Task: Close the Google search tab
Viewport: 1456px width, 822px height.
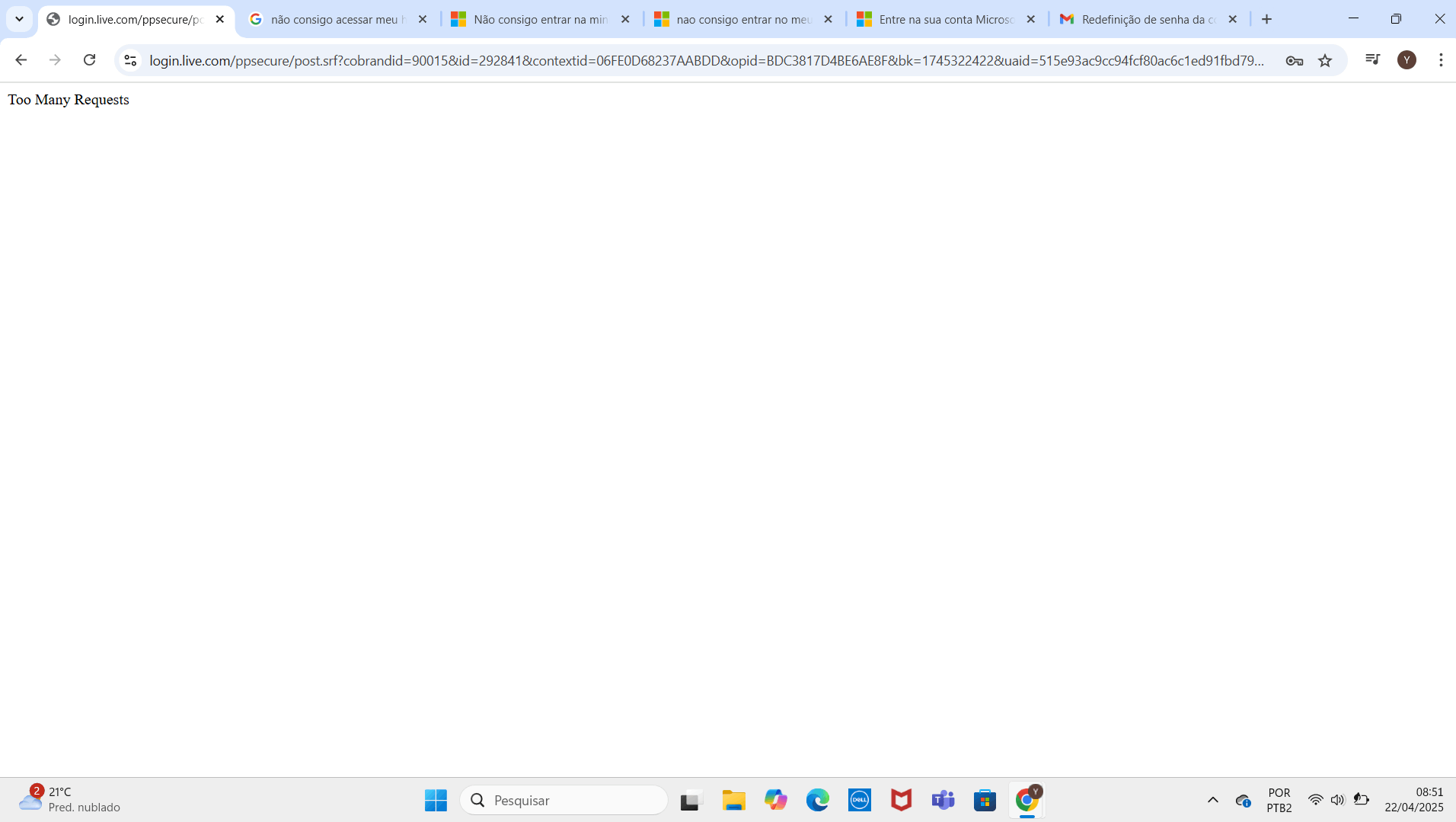Action: coord(423,20)
